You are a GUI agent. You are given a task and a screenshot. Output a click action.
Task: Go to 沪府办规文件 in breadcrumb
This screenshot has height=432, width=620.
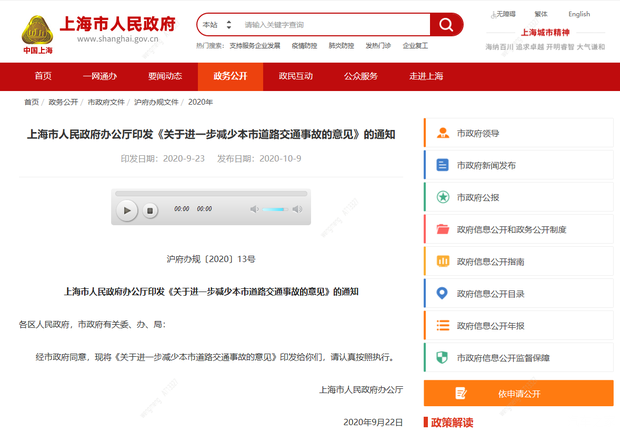coord(156,102)
